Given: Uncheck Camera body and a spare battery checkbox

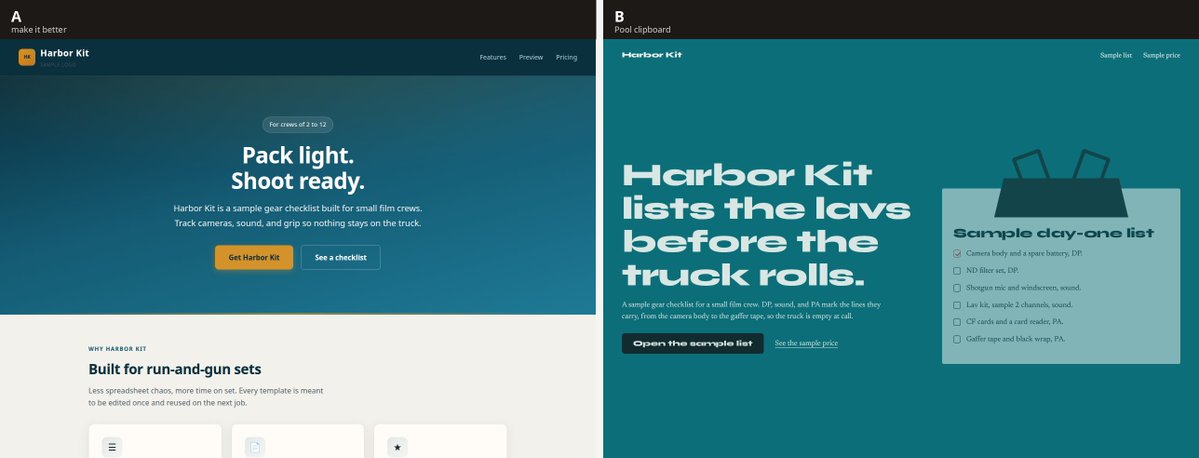Looking at the screenshot, I should 957,253.
